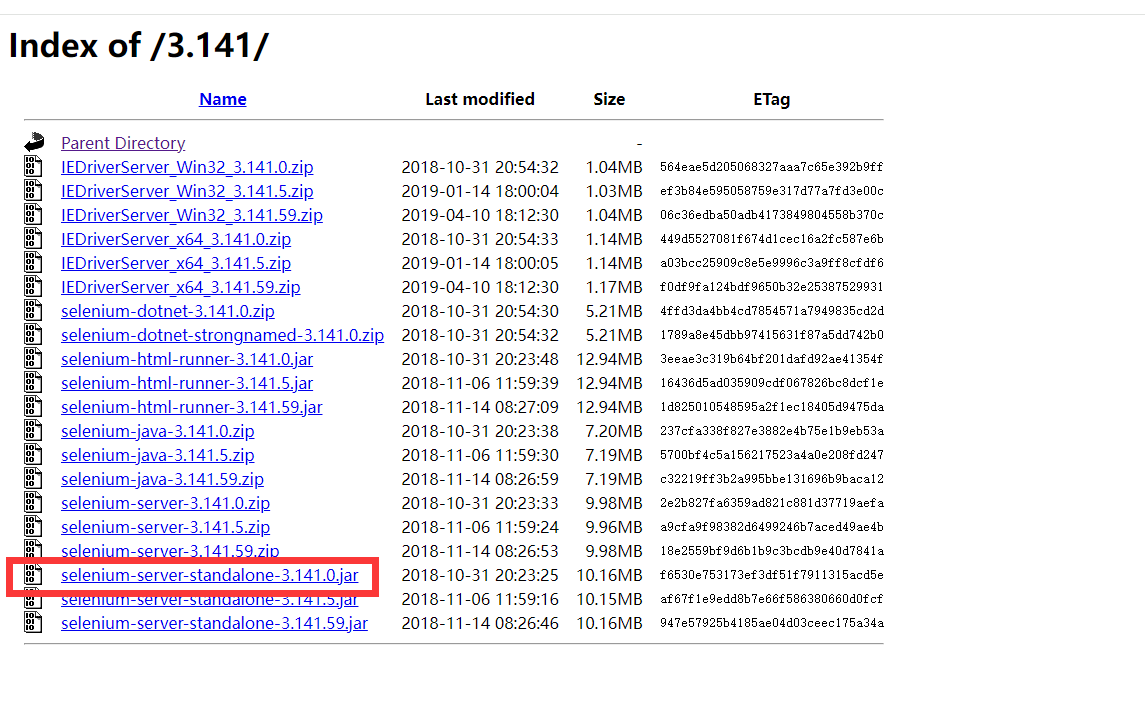Download selenium-server-standalone-3.141.0.jar

(210, 576)
